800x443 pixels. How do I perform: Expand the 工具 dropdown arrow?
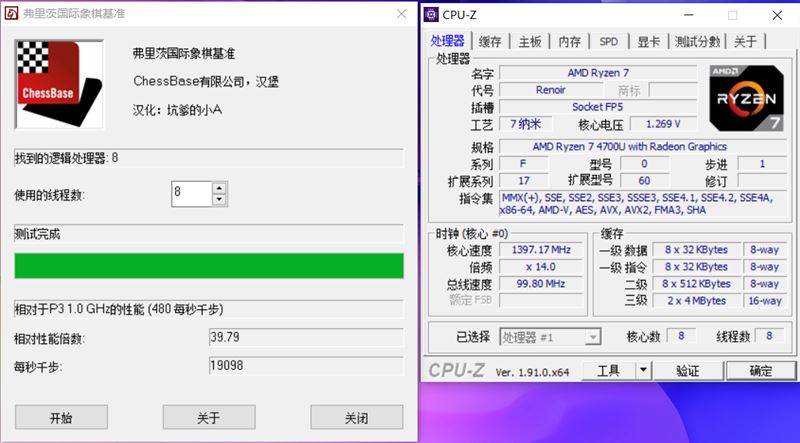point(643,371)
